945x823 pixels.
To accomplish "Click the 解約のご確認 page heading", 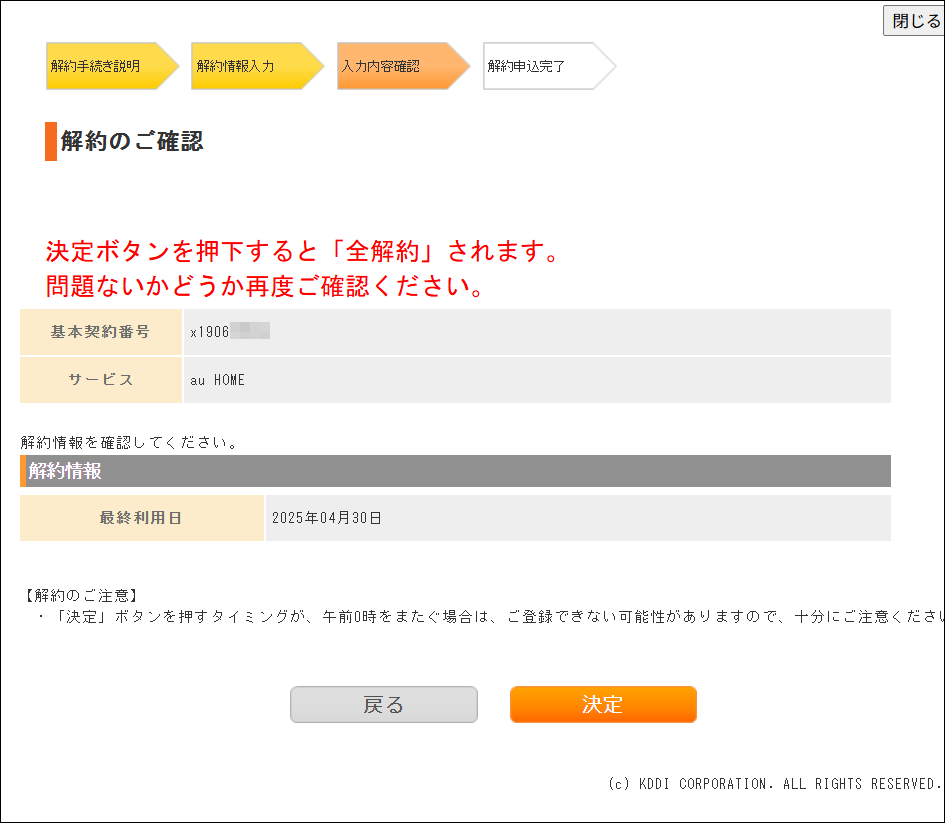I will 132,141.
